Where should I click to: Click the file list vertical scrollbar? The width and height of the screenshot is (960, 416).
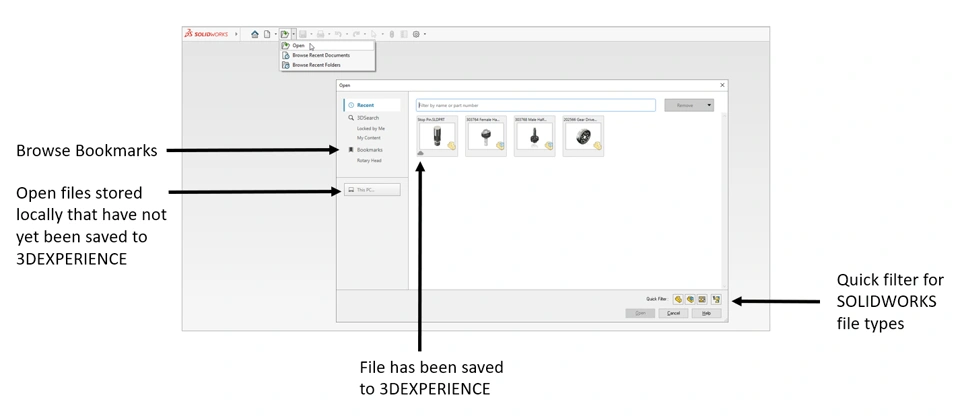pyautogui.click(x=724, y=200)
